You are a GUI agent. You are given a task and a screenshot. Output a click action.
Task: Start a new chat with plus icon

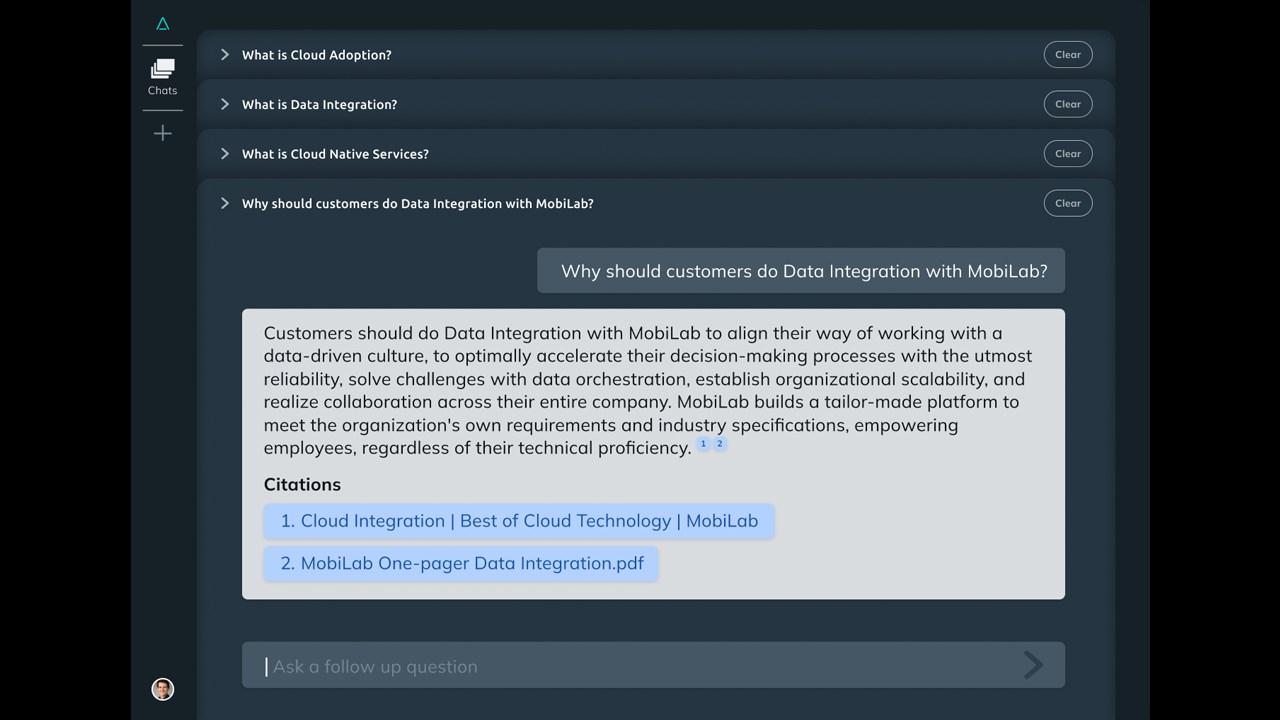click(163, 133)
